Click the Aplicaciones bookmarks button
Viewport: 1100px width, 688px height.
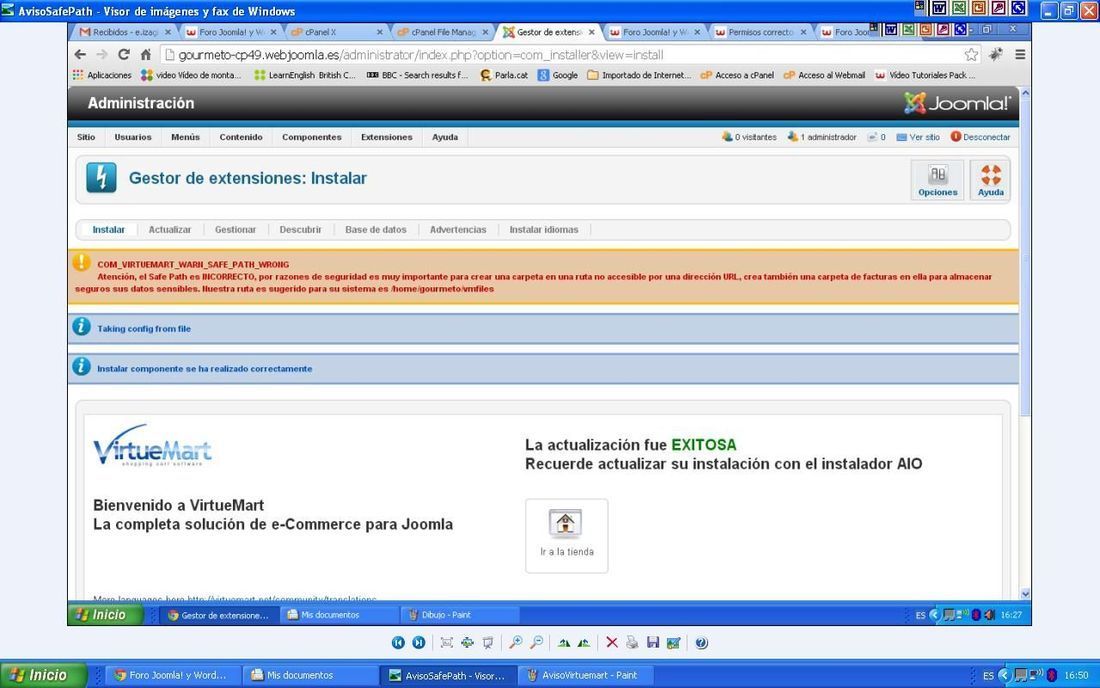[x=102, y=75]
